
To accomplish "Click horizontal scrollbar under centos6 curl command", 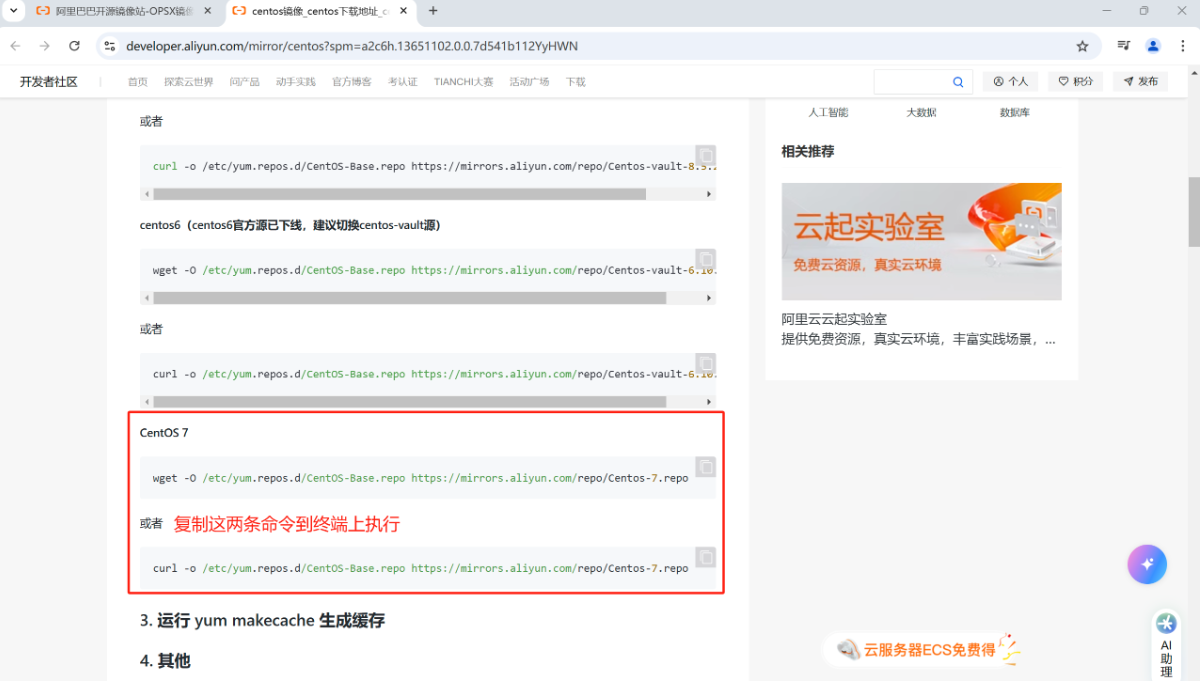I will (x=409, y=402).
